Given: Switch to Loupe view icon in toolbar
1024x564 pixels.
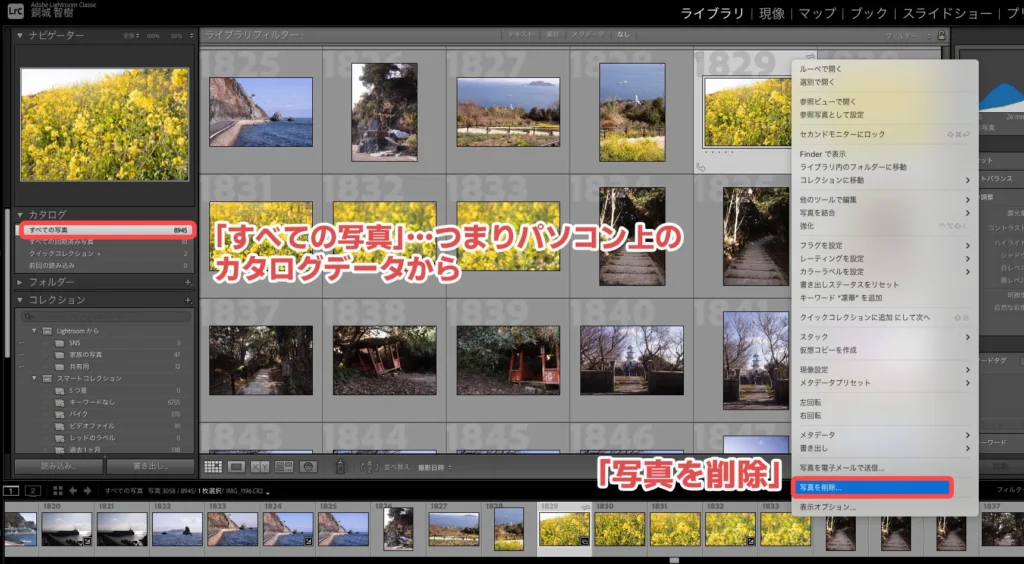Looking at the screenshot, I should point(236,466).
